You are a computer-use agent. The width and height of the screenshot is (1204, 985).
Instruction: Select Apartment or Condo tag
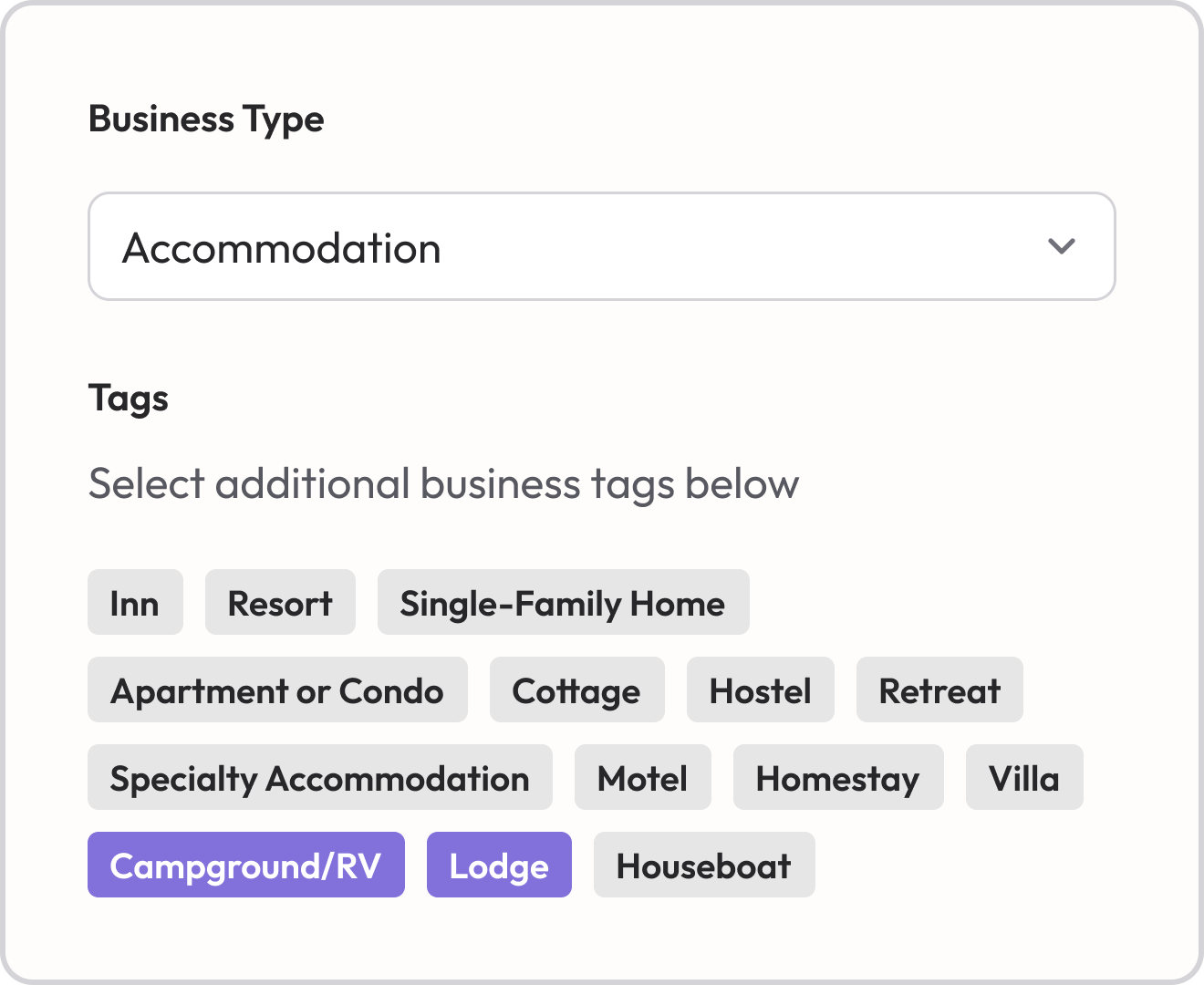coord(277,690)
